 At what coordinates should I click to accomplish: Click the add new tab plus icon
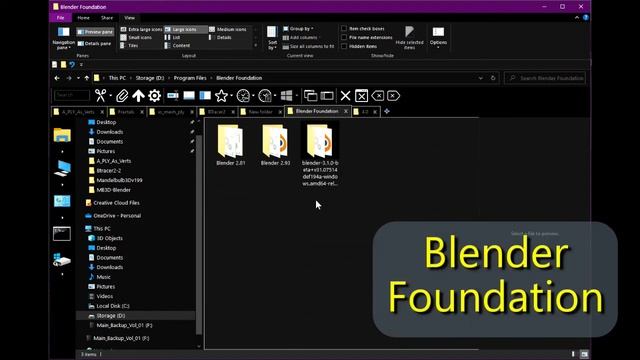pos(387,111)
